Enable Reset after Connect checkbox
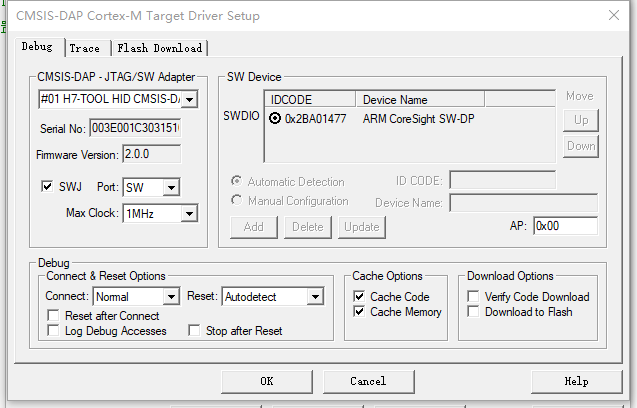Viewport: 637px width, 408px height. coord(53,315)
